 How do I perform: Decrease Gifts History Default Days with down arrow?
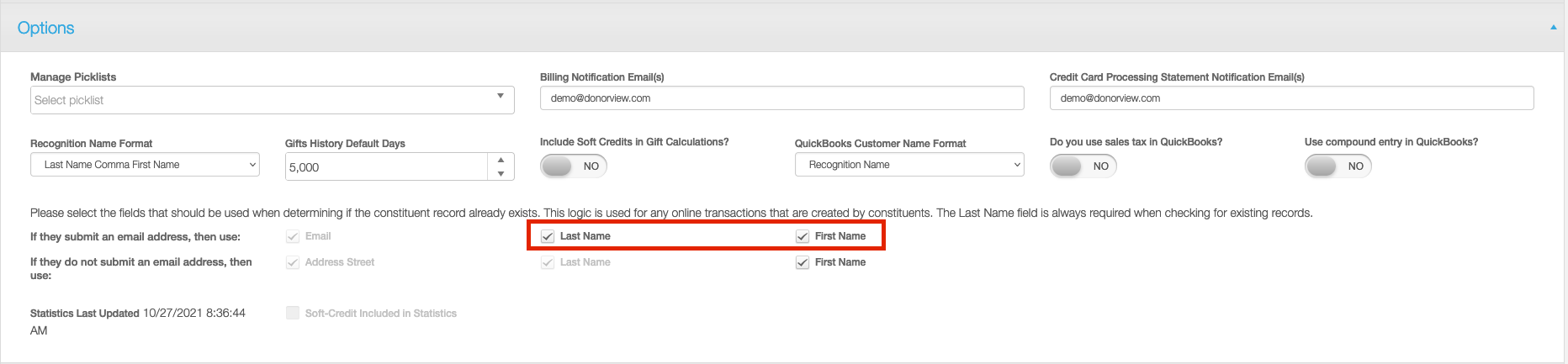pos(501,173)
